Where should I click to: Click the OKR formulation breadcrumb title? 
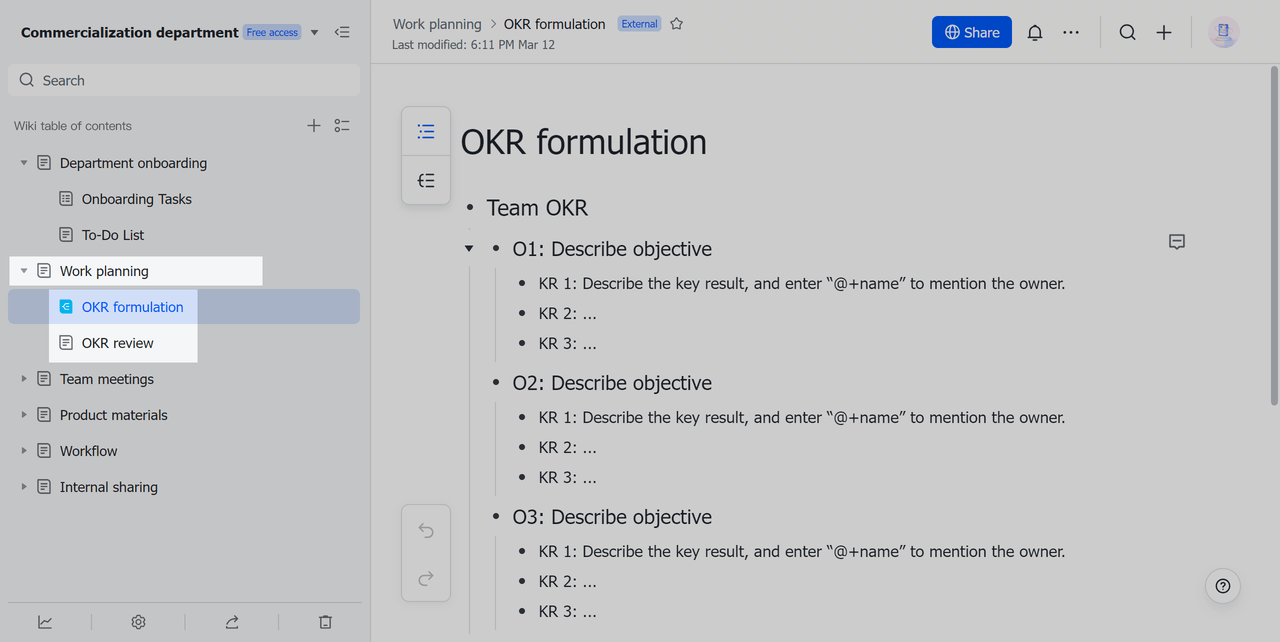554,23
